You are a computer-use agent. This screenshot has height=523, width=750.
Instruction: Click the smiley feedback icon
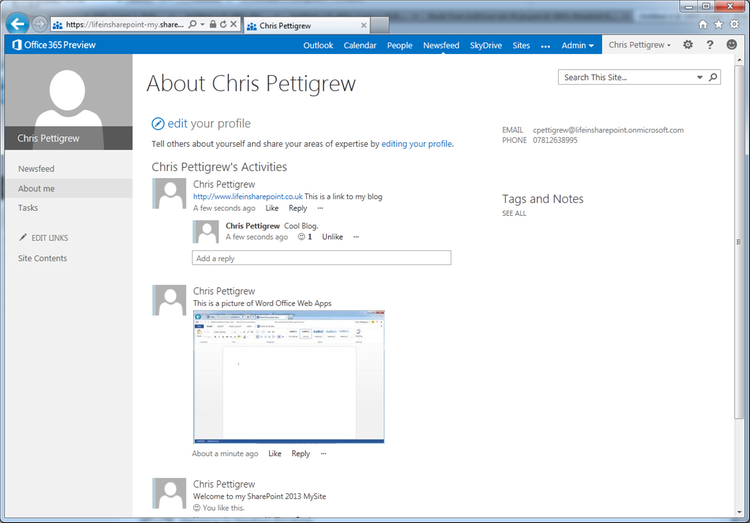[x=731, y=45]
